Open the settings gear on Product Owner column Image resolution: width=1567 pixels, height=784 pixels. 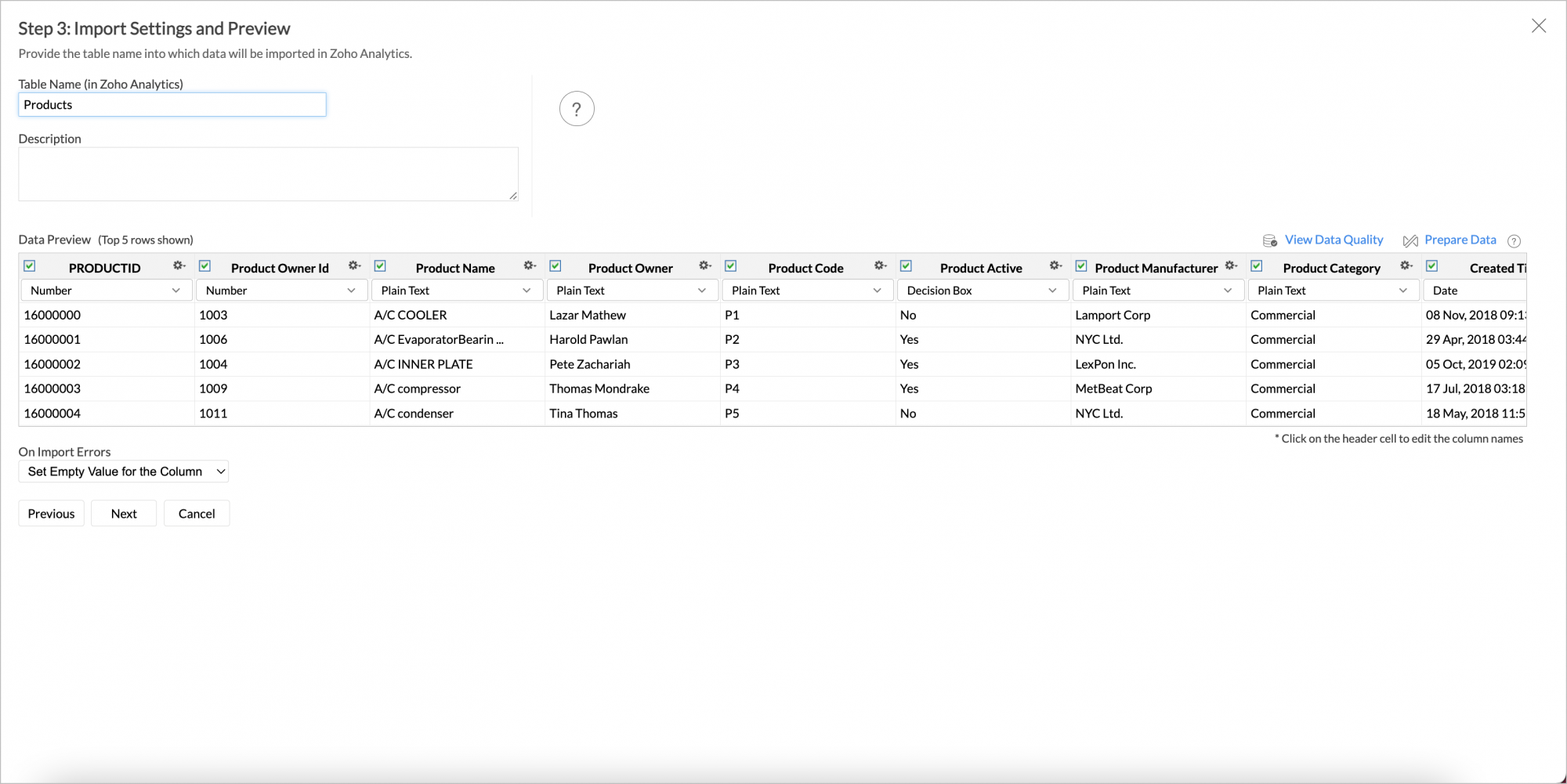705,266
